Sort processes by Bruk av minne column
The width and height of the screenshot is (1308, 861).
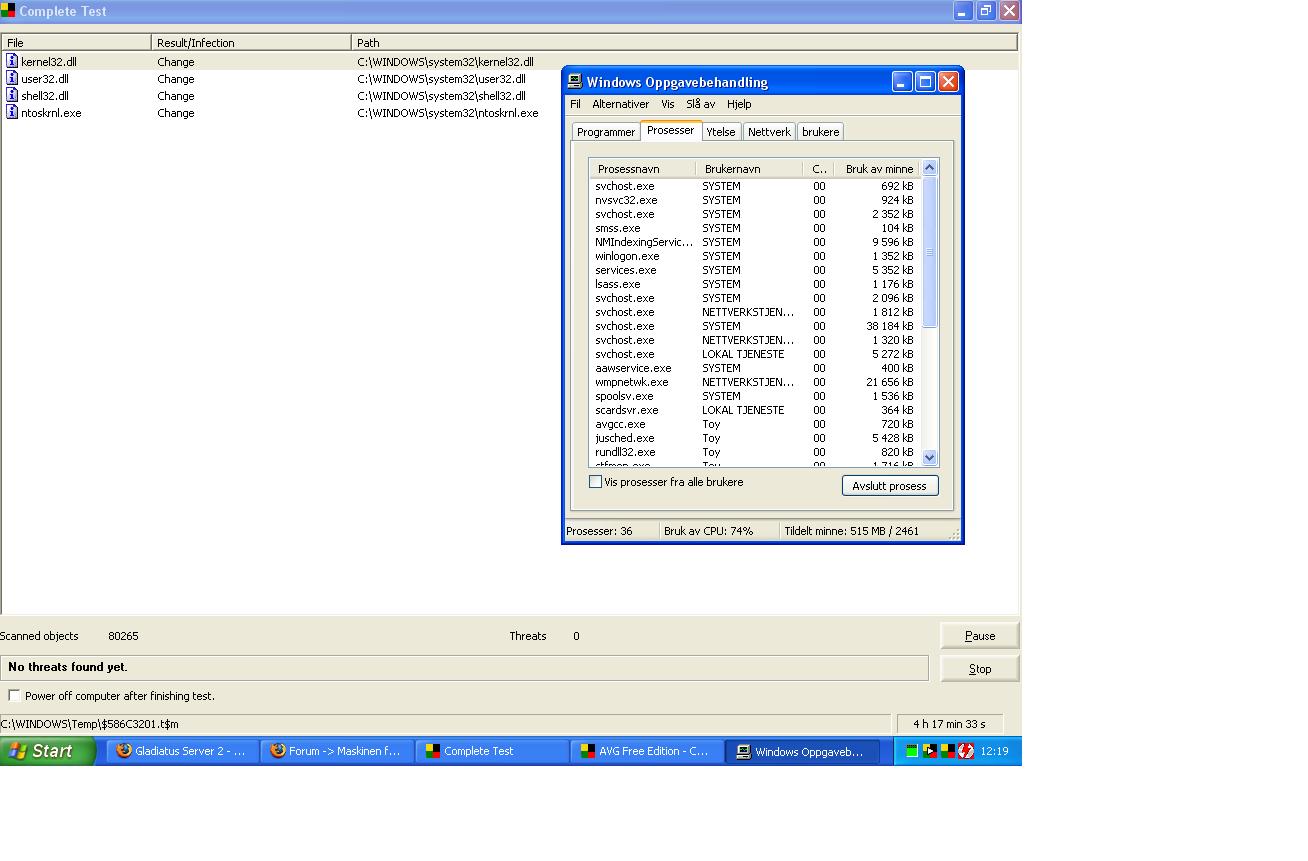876,169
